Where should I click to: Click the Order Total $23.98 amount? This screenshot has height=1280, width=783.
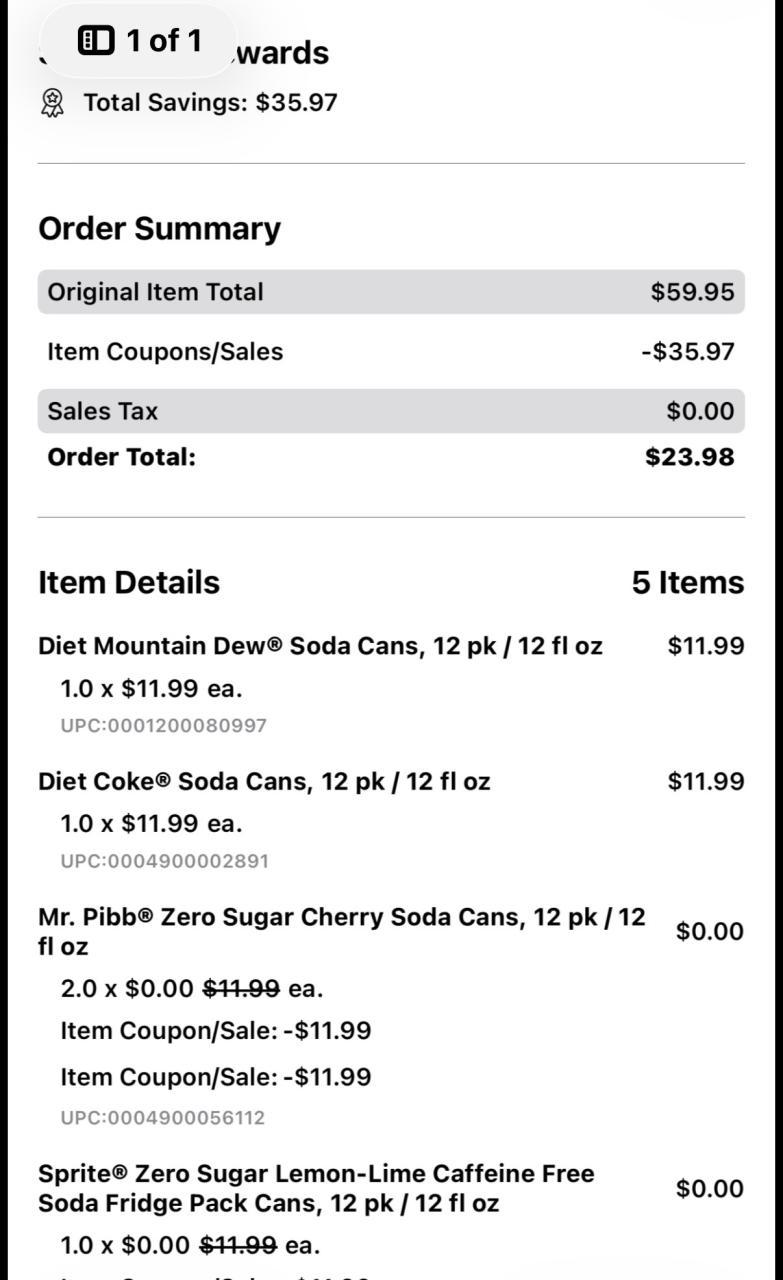(689, 457)
